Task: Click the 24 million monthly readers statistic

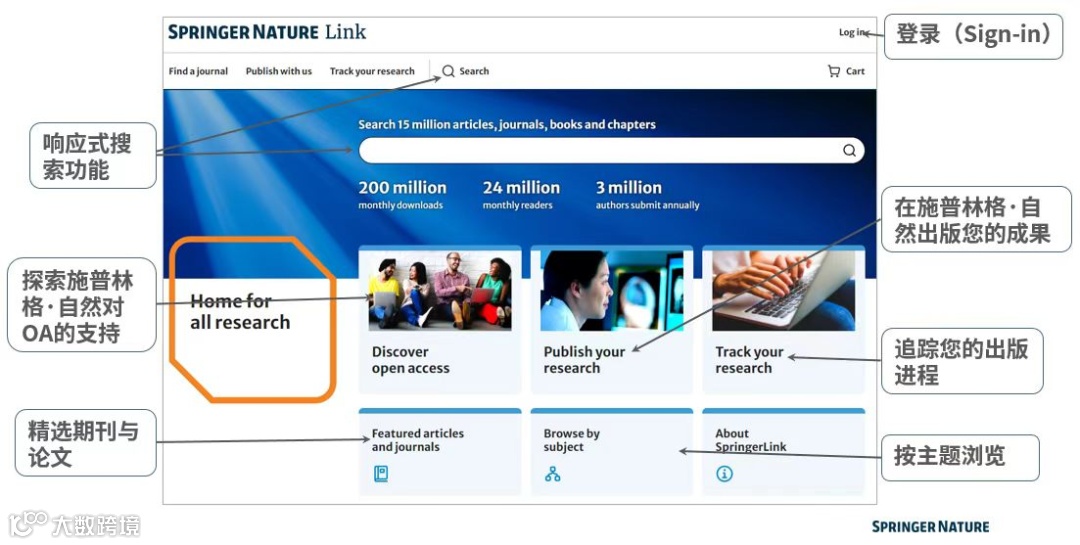Action: click(x=521, y=195)
